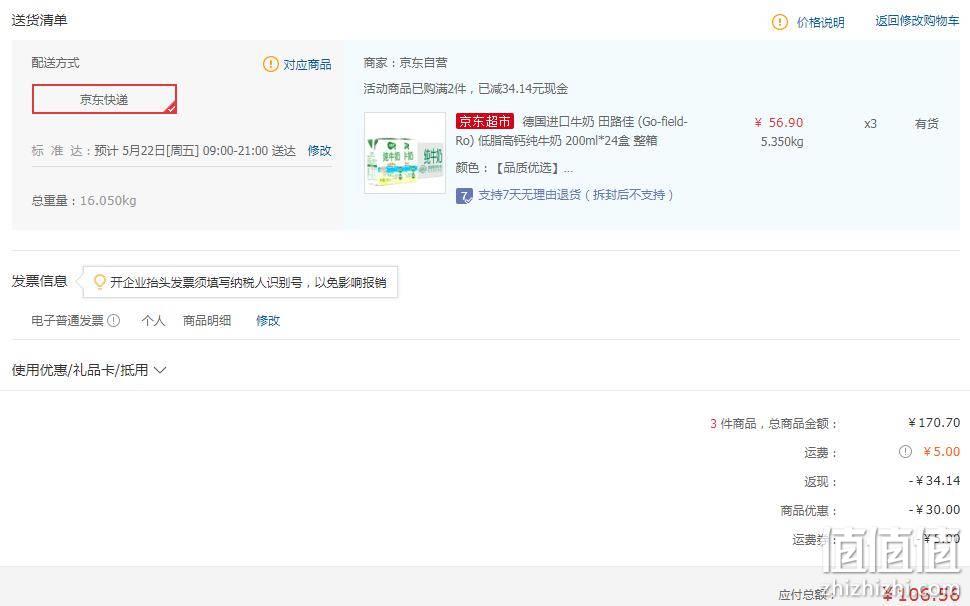The image size is (970, 606).
Task: Click the quantity x3
Action: pos(870,124)
